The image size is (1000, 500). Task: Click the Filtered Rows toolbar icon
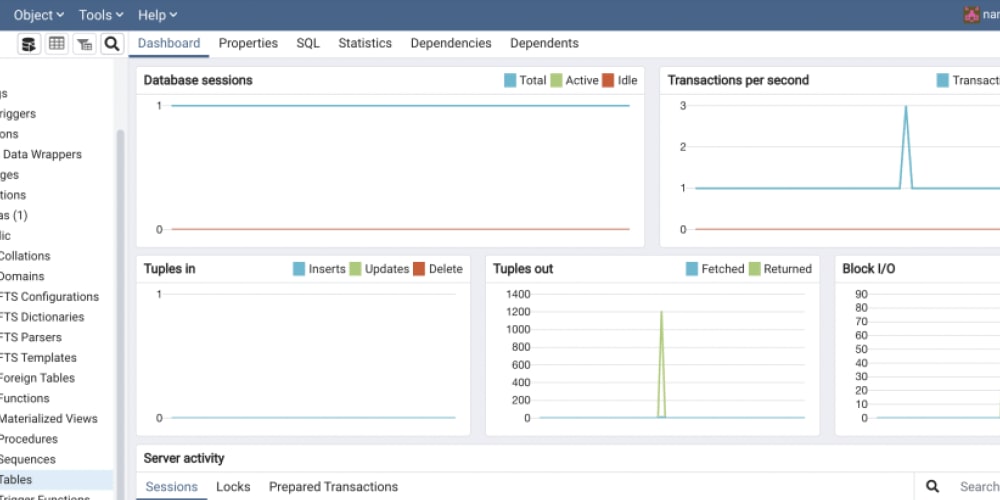tap(84, 44)
